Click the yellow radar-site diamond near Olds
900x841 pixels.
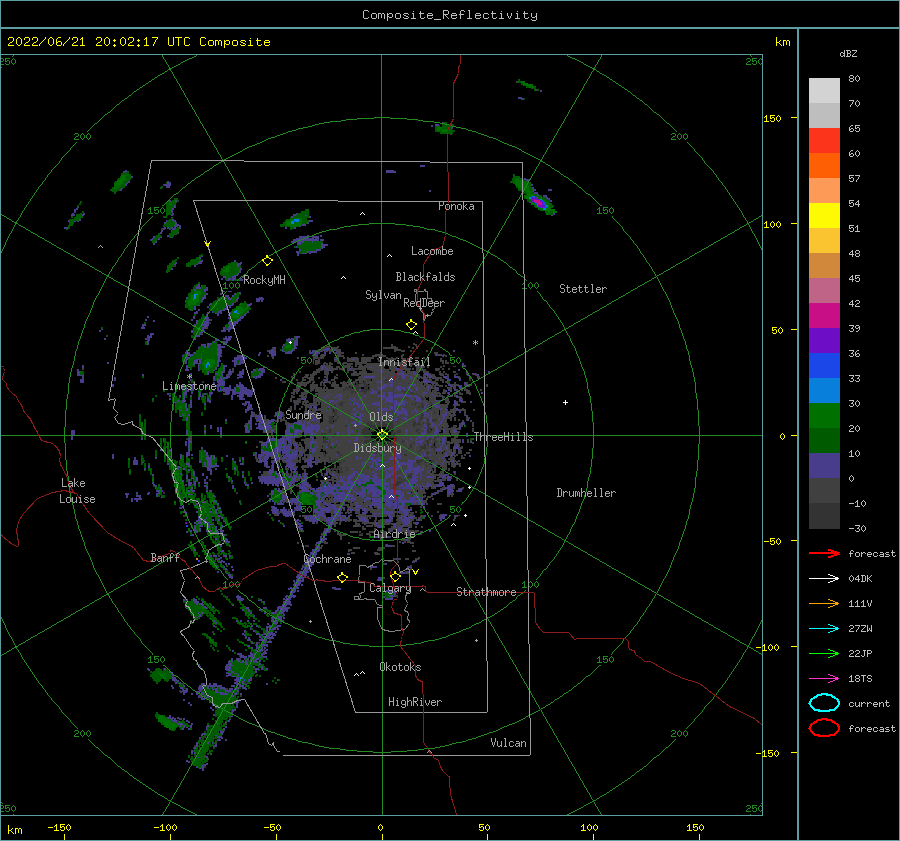click(x=382, y=435)
